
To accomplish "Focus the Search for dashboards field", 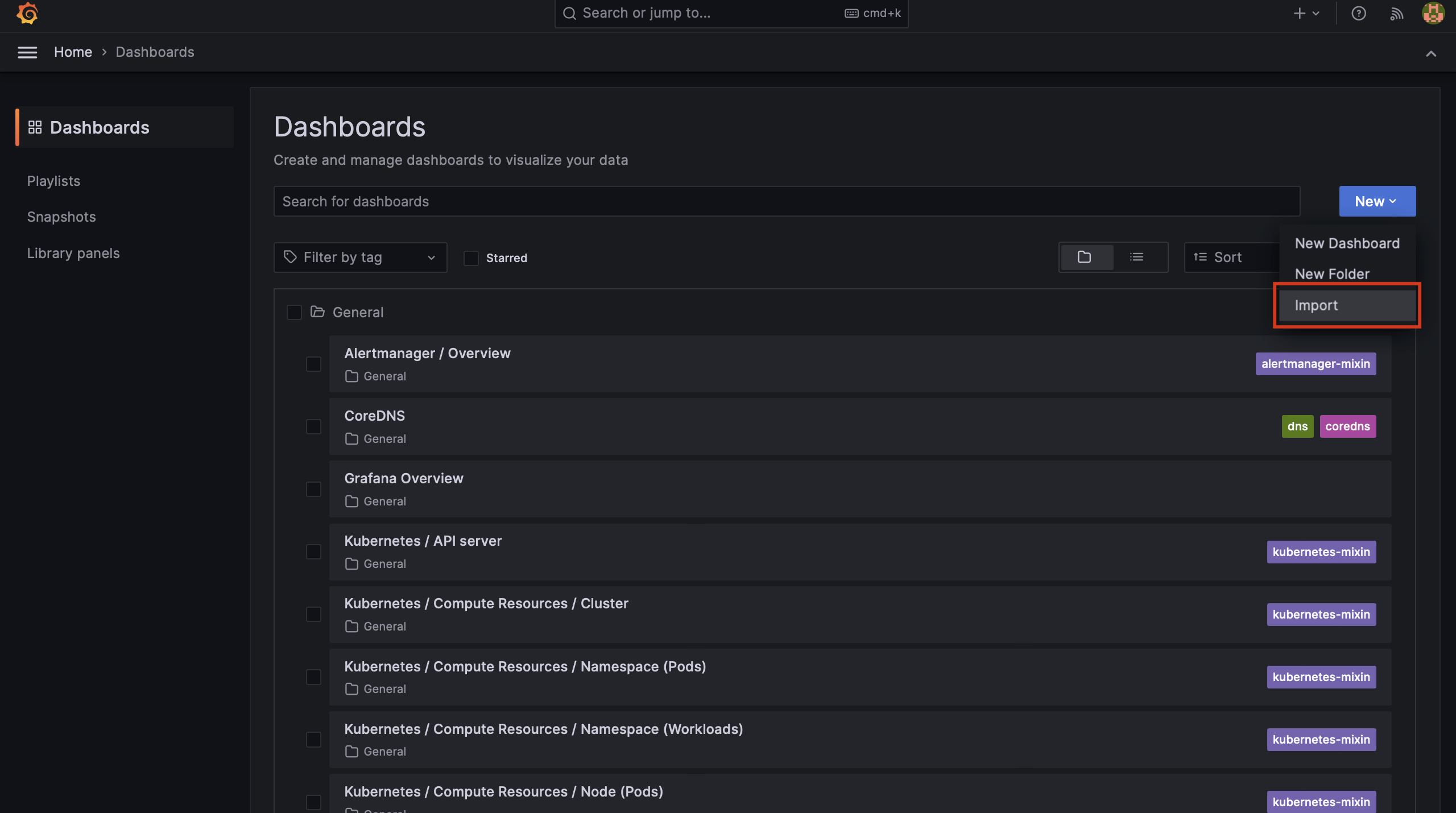I will click(x=786, y=201).
